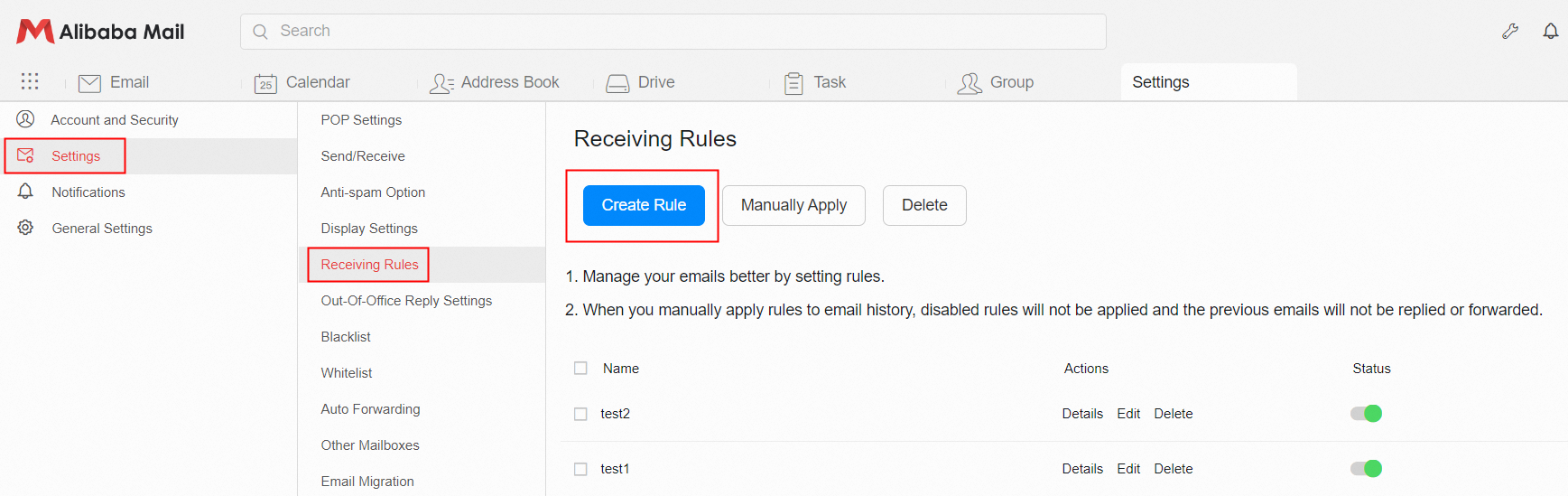
Task: Click the wrench tool icon
Action: (x=1509, y=32)
